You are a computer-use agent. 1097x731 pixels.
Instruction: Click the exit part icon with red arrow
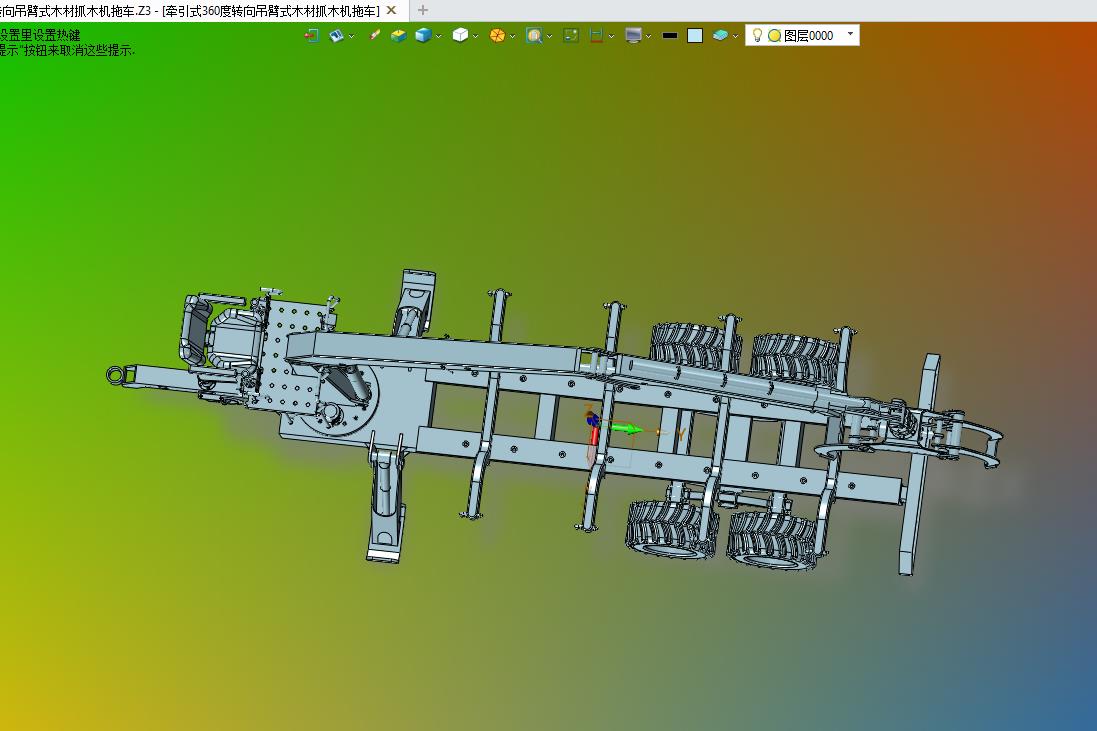coord(312,35)
